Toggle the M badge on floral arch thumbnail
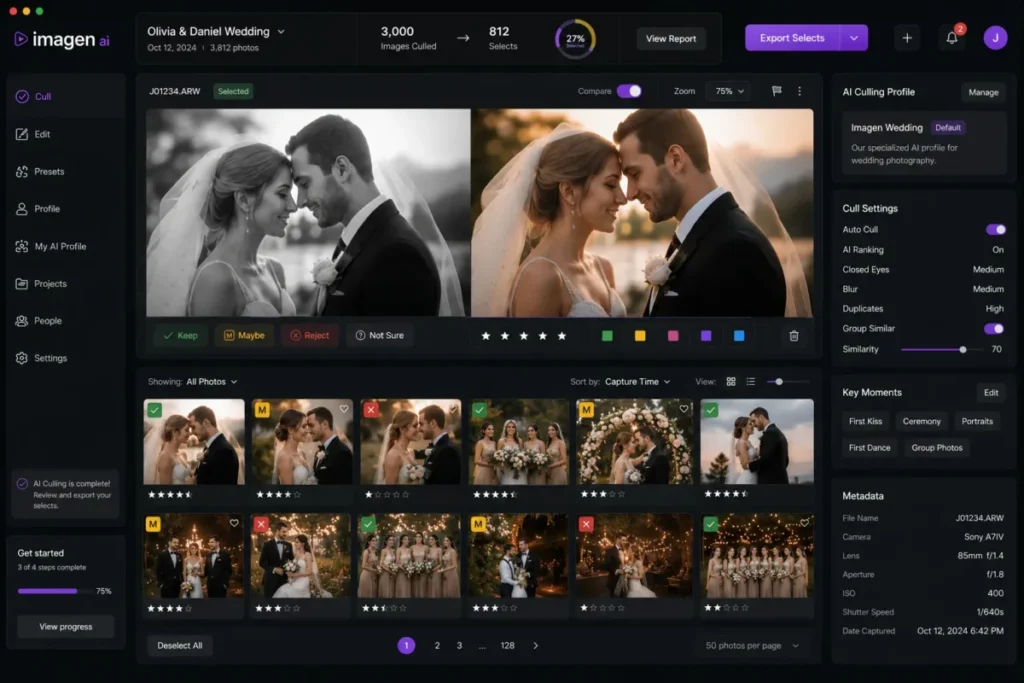 (x=586, y=410)
